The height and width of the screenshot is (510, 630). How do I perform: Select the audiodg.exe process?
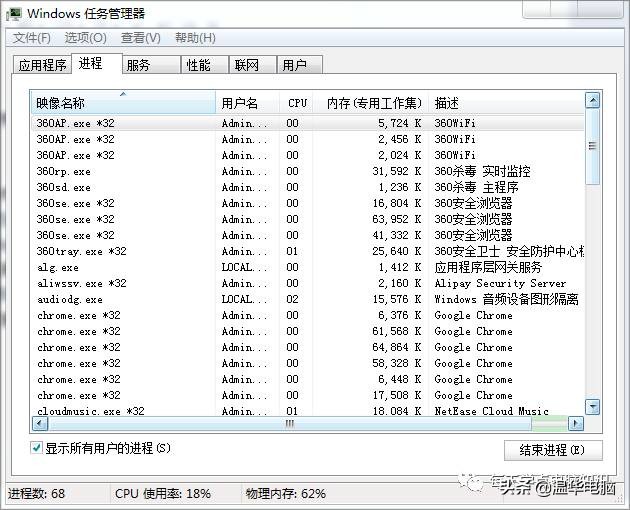coord(307,299)
